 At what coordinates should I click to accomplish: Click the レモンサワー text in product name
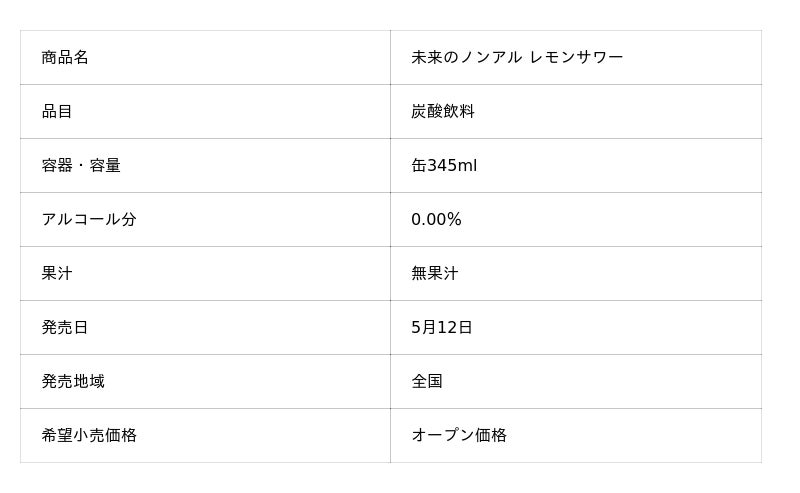[577, 58]
